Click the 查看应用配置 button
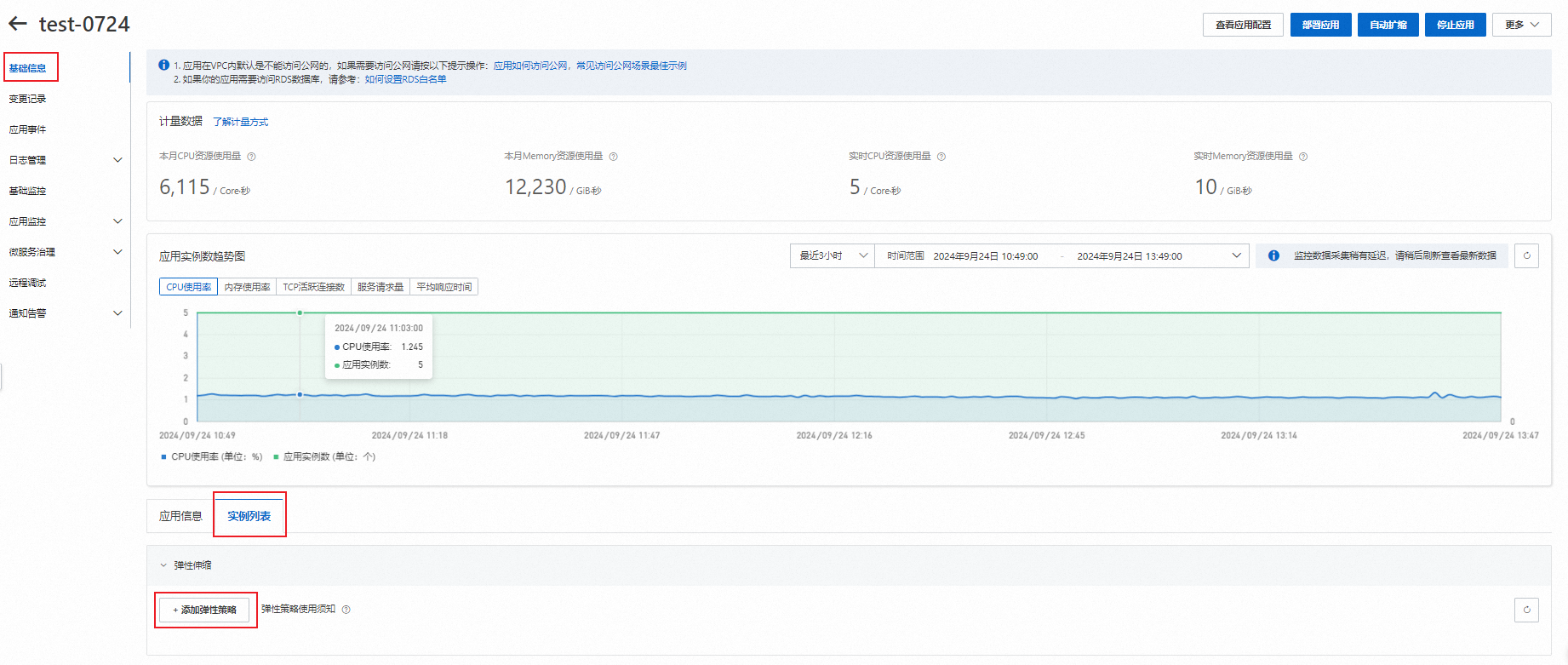Image resolution: width=1568 pixels, height=665 pixels. click(x=1243, y=25)
